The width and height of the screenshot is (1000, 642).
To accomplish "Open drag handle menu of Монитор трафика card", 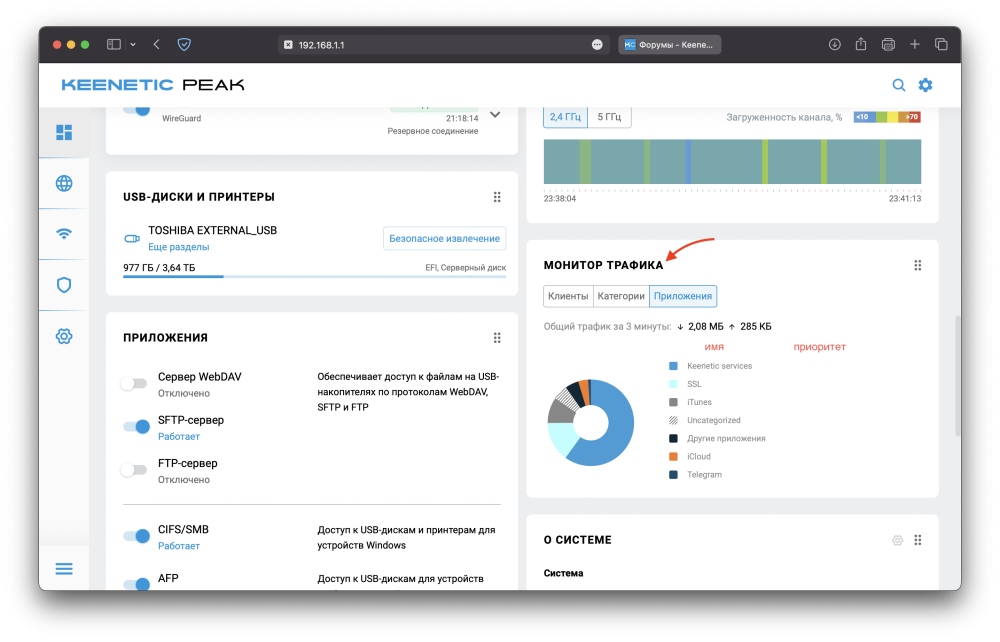I will click(918, 265).
